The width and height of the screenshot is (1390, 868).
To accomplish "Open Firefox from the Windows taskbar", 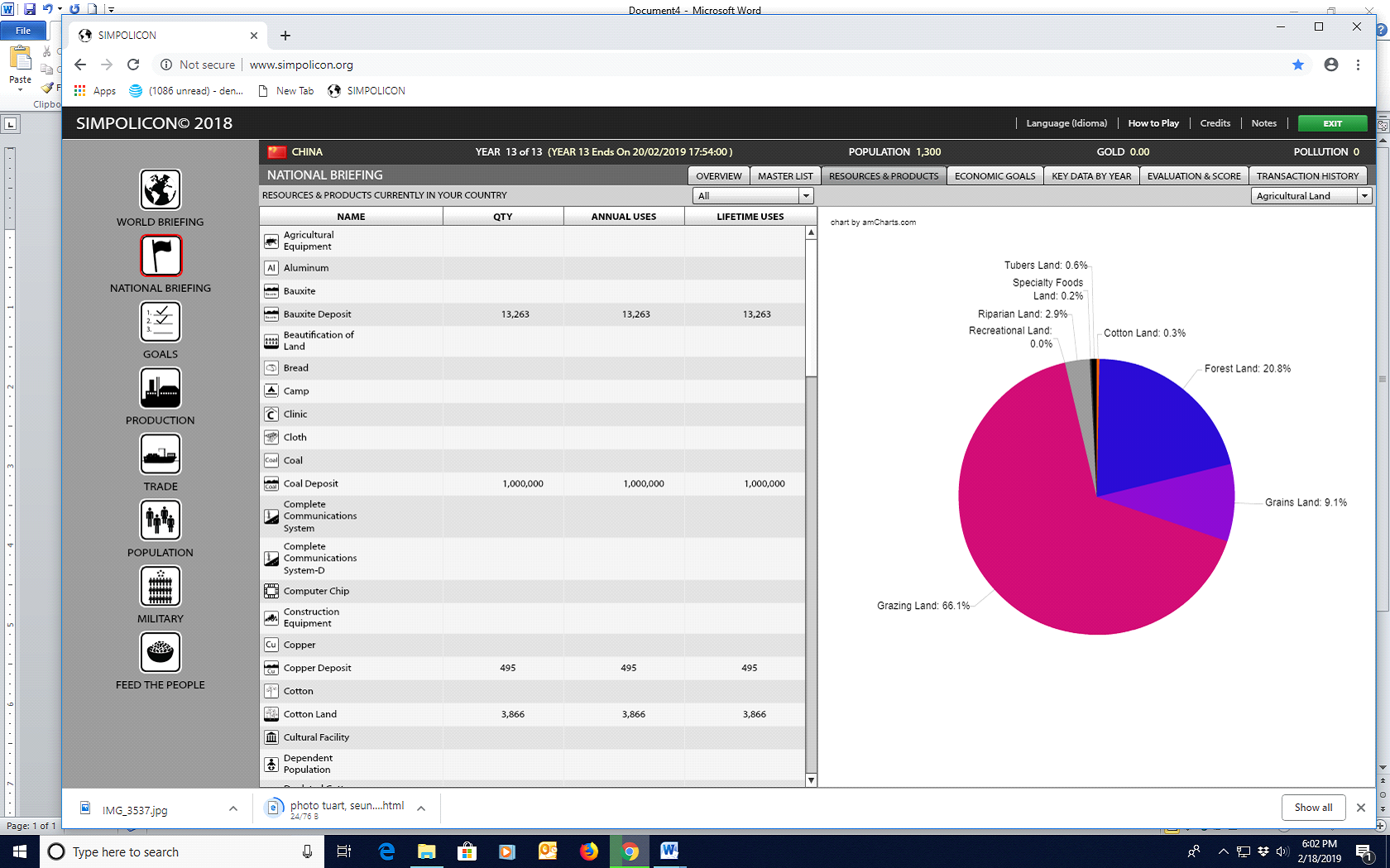I will 589,851.
